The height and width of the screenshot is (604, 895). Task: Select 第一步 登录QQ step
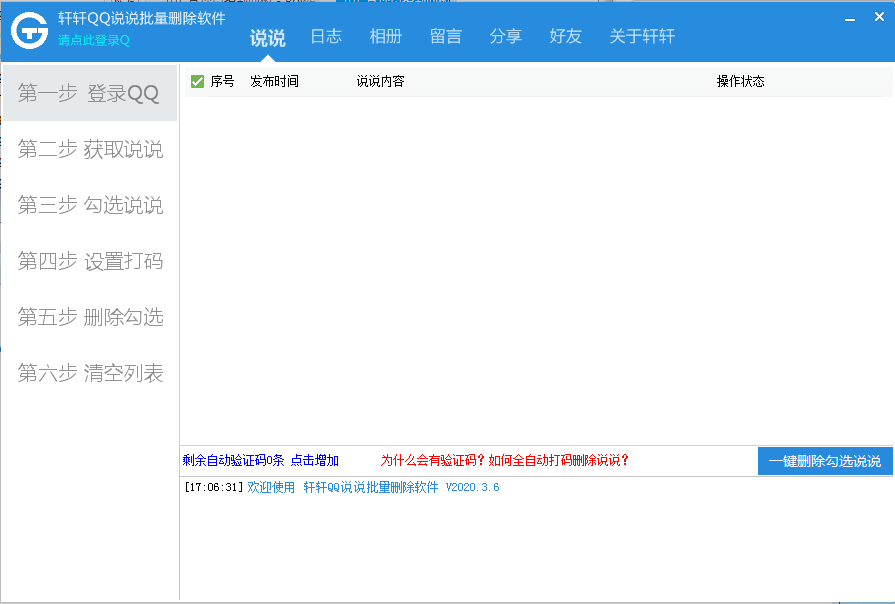[x=90, y=93]
